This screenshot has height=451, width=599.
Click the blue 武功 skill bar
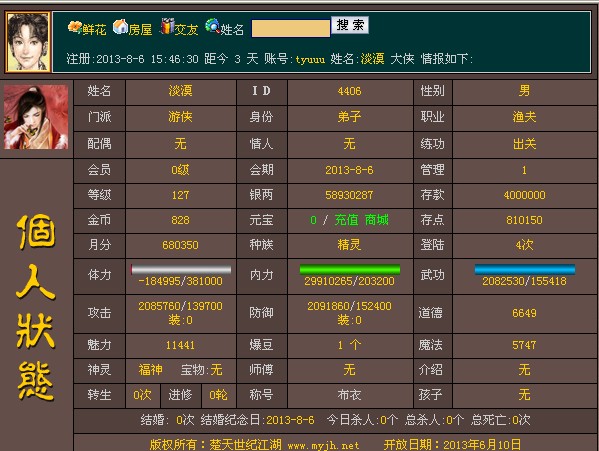(525, 270)
